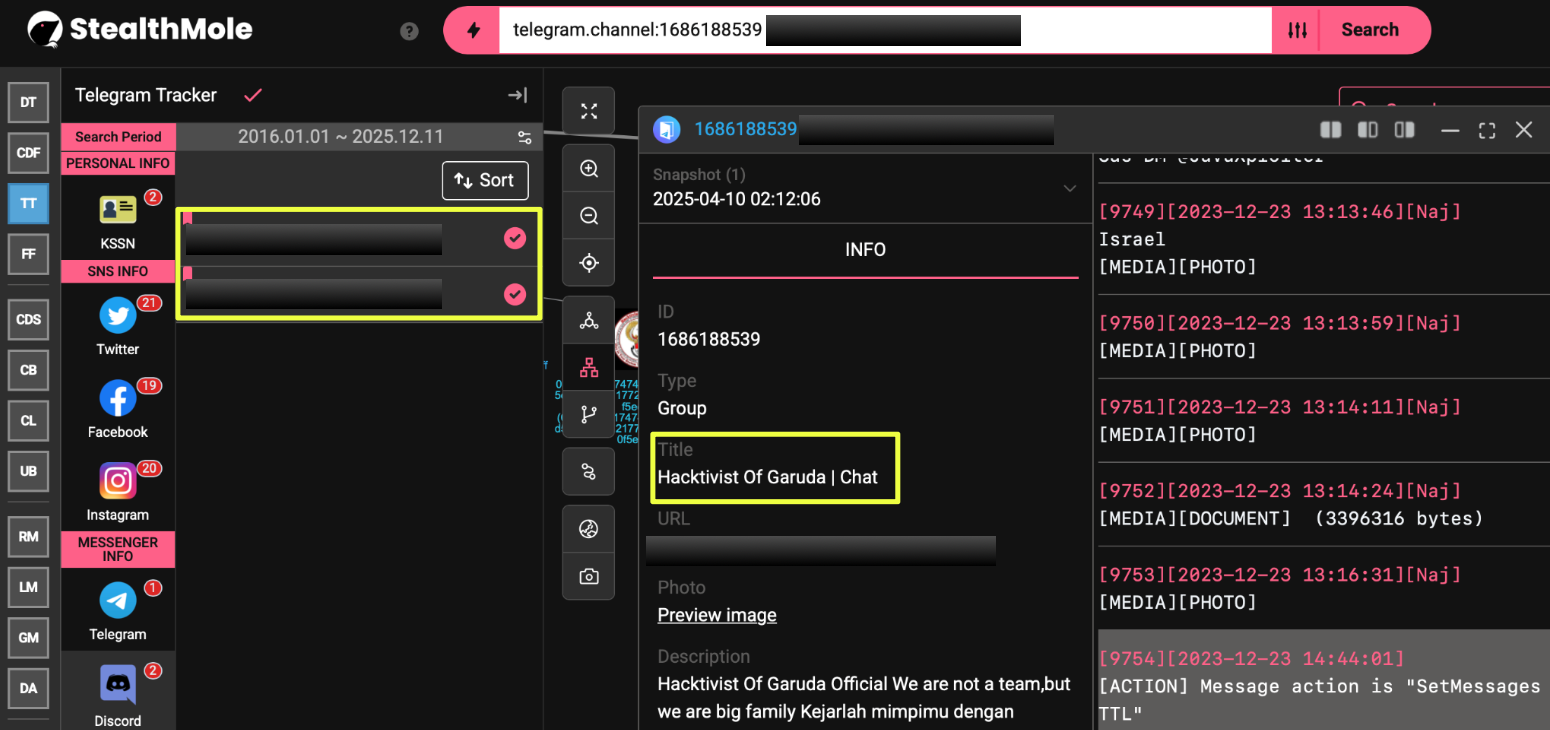The height and width of the screenshot is (730, 1550).
Task: Click the help question mark icon
Action: tap(409, 31)
